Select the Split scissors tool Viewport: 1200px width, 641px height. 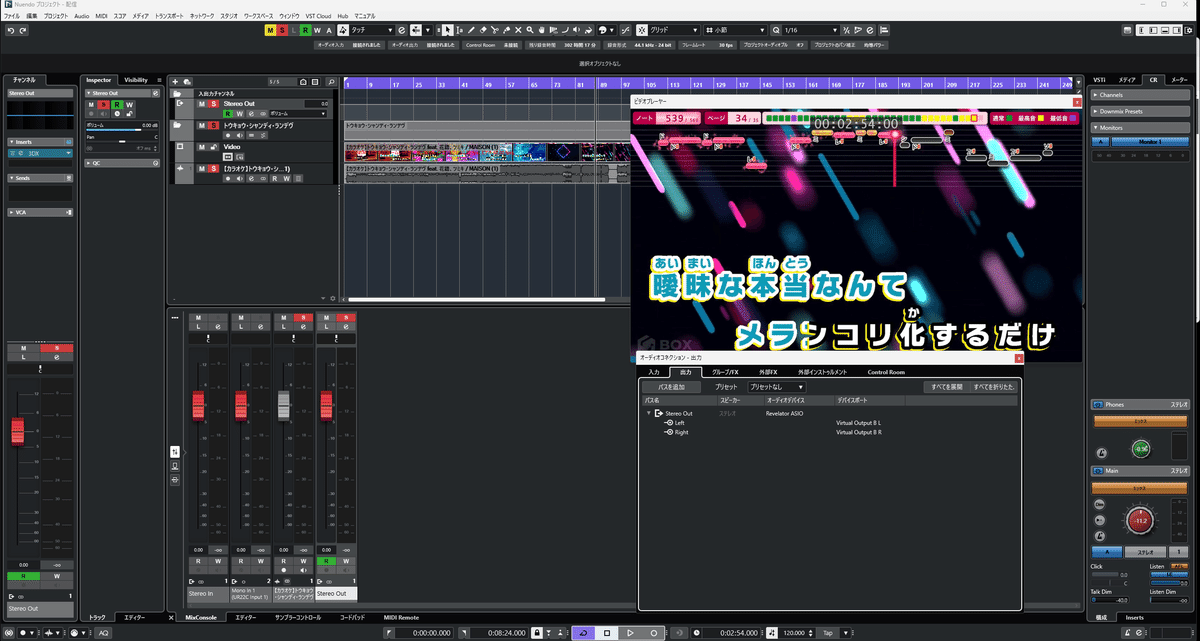495,31
